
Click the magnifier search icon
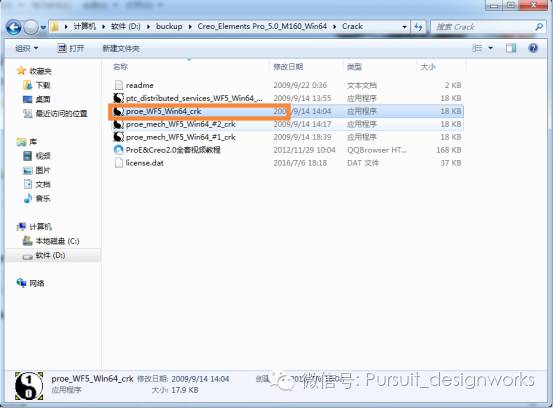539,26
